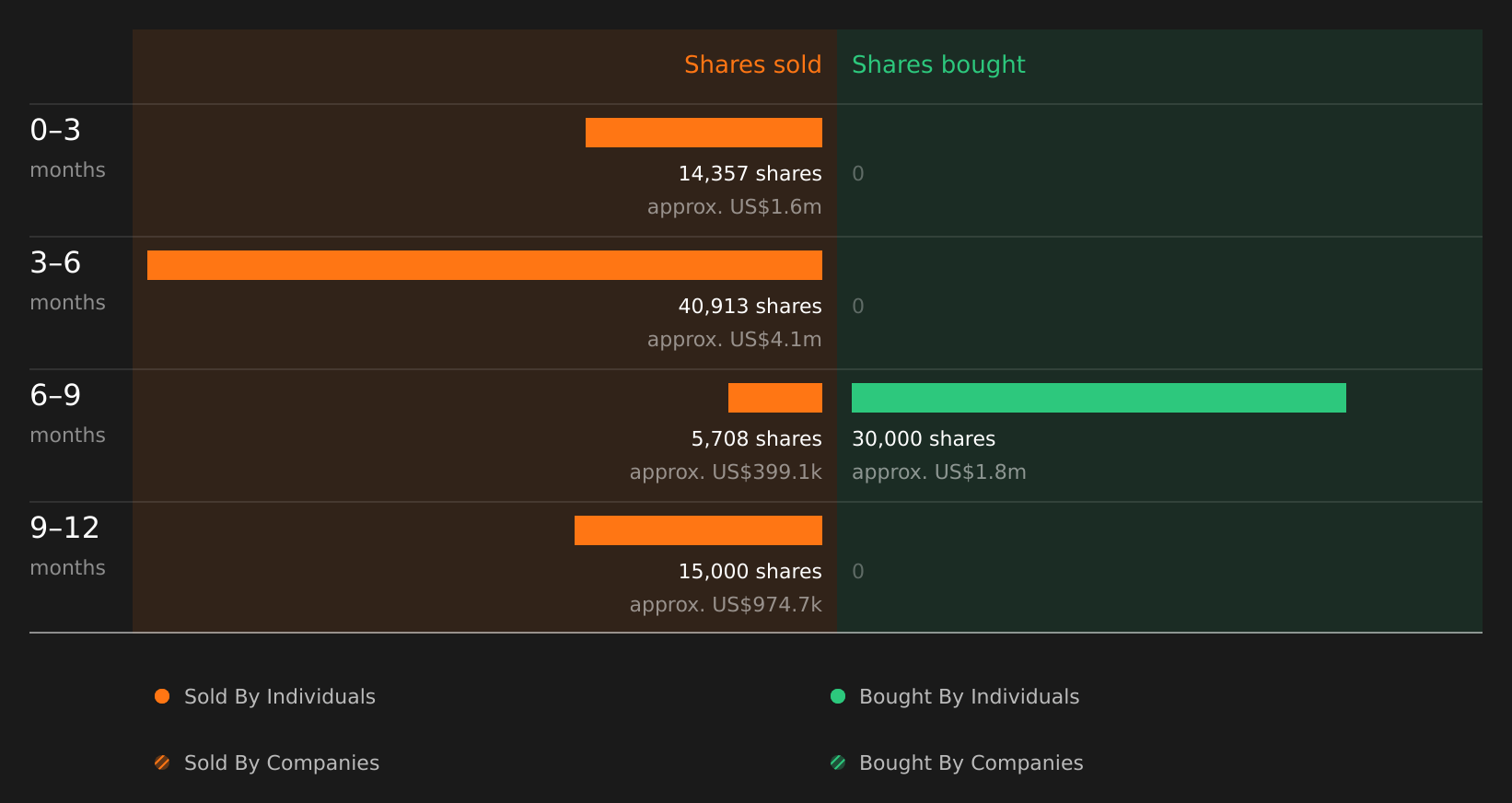This screenshot has height=803, width=1512.
Task: Click the approx. US$1.6m value
Action: pos(735,207)
